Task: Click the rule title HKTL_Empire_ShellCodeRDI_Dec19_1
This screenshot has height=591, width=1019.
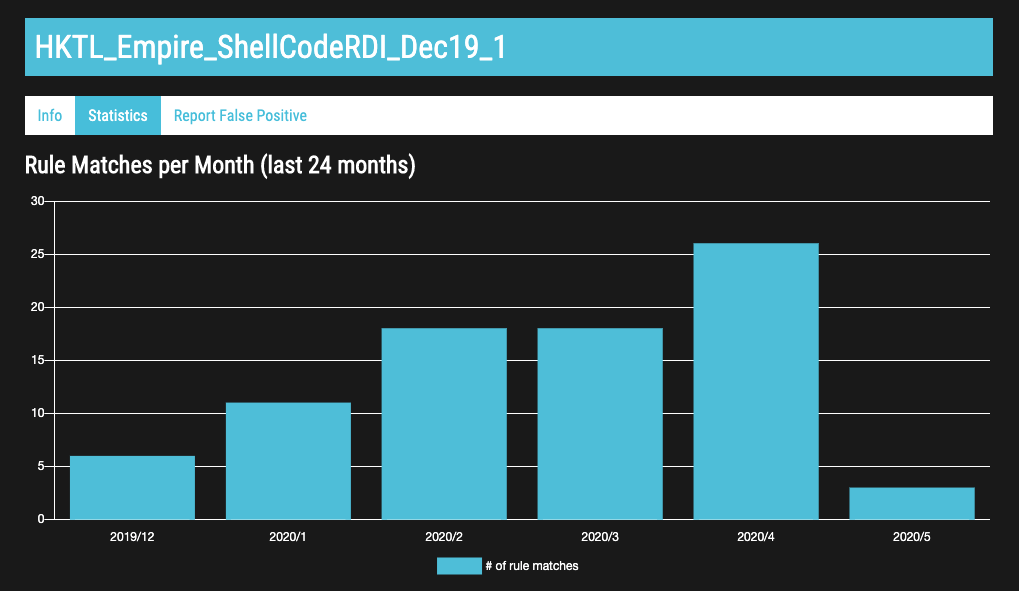Action: 270,48
